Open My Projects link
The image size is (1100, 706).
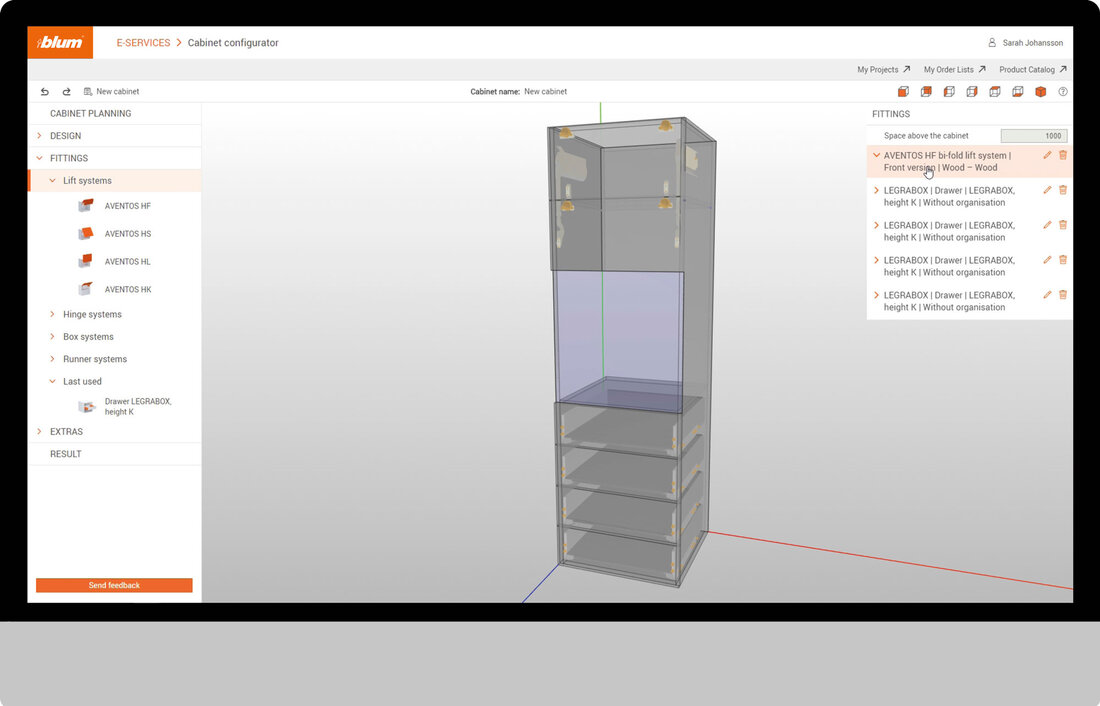point(883,69)
